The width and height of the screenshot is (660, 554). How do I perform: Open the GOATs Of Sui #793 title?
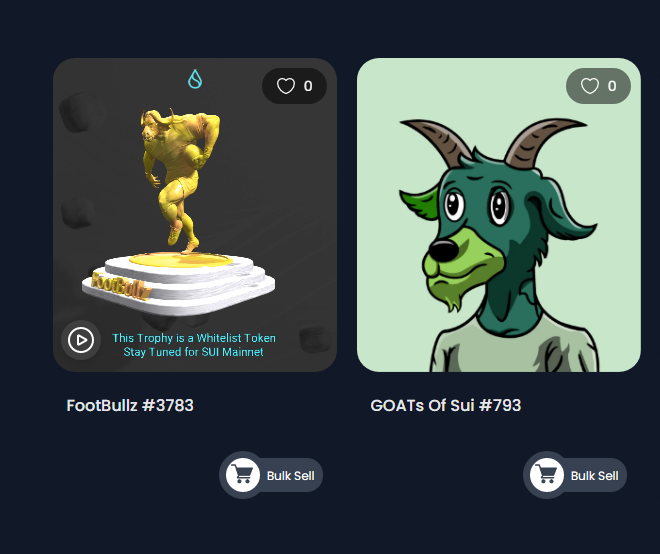tap(446, 405)
